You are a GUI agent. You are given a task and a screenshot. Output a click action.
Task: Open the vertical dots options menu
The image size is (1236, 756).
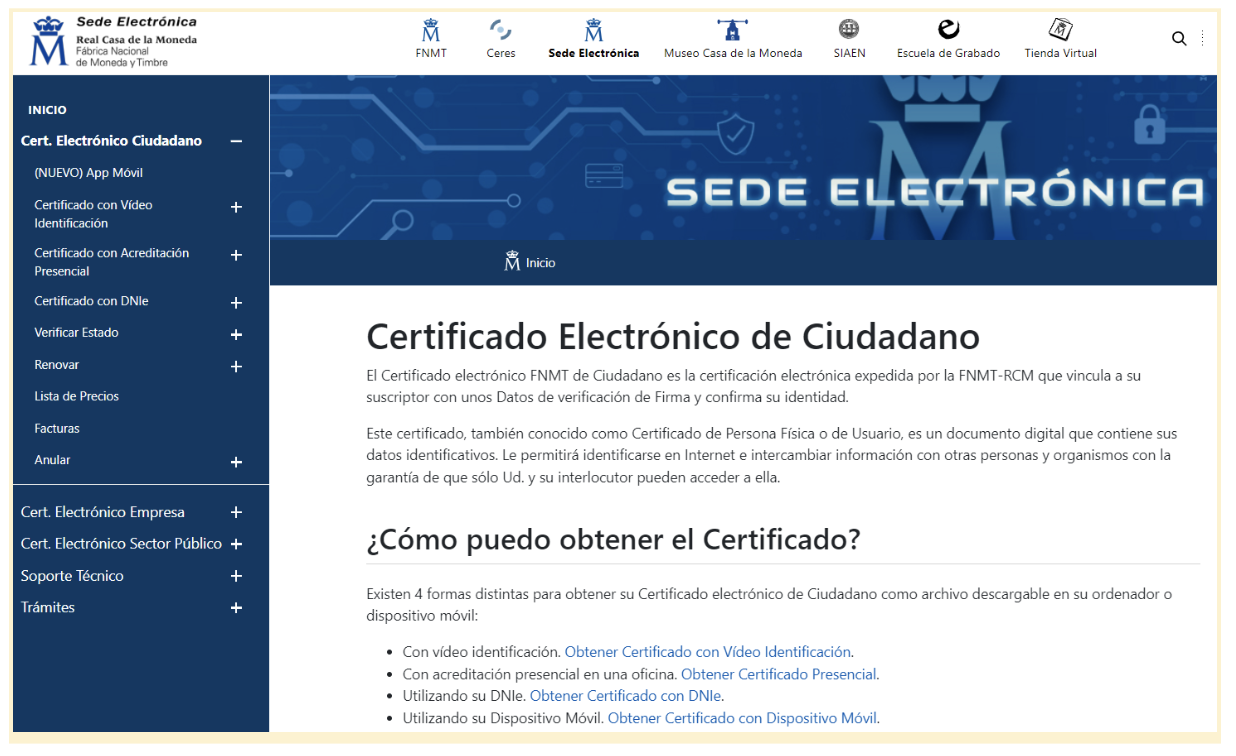click(1202, 39)
